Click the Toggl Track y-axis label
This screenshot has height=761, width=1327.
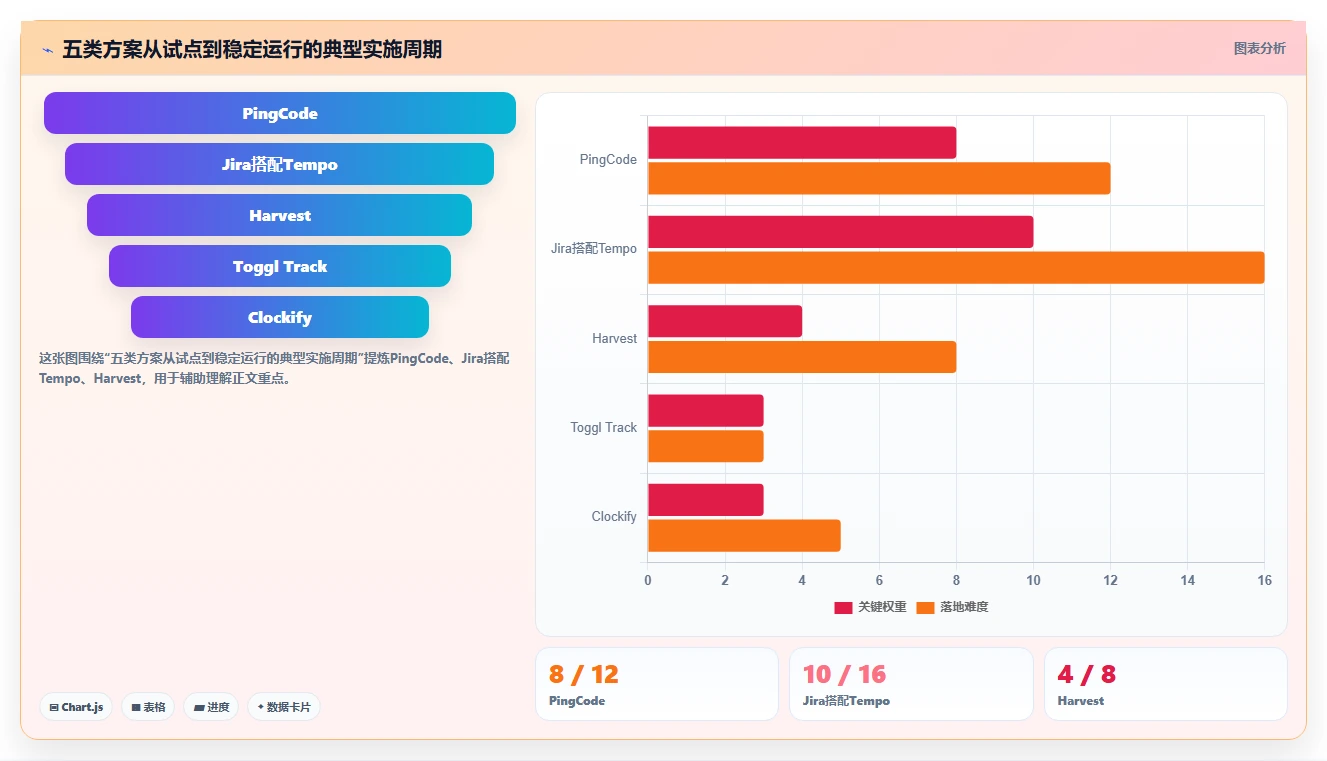pyautogui.click(x=604, y=428)
